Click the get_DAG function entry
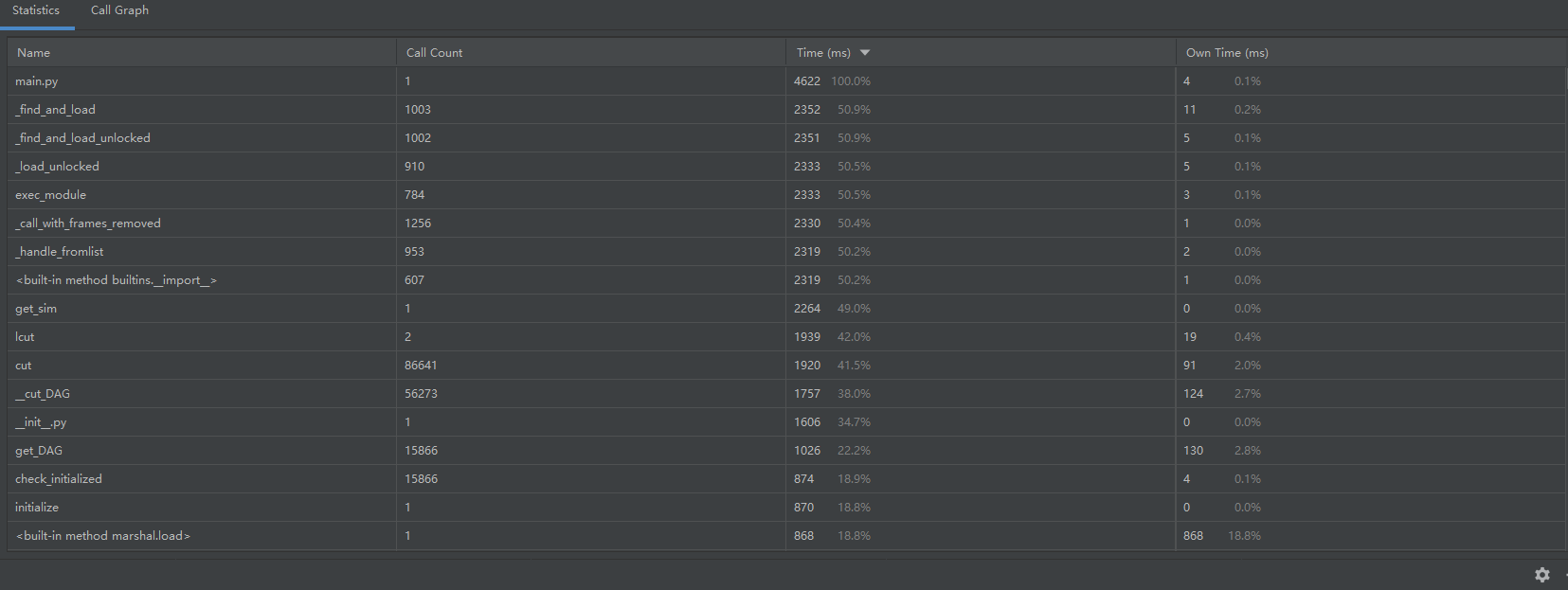1568x590 pixels. (39, 451)
